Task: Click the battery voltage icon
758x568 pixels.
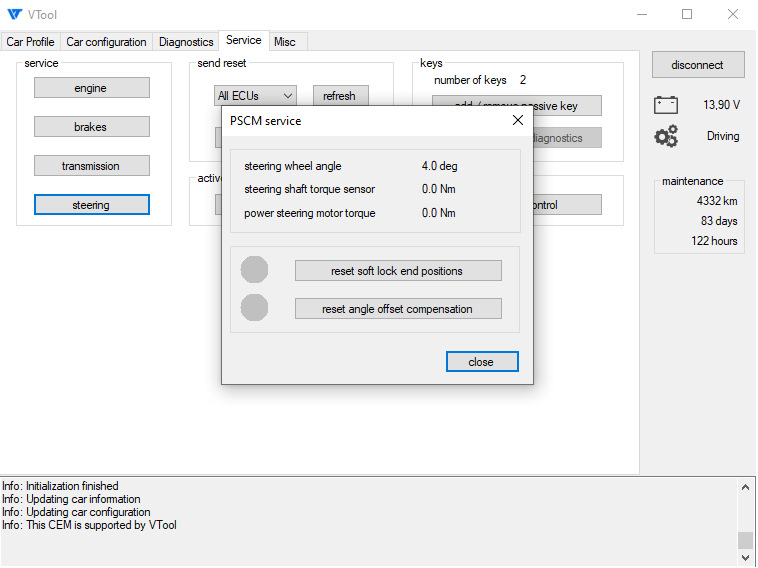Action: click(666, 104)
